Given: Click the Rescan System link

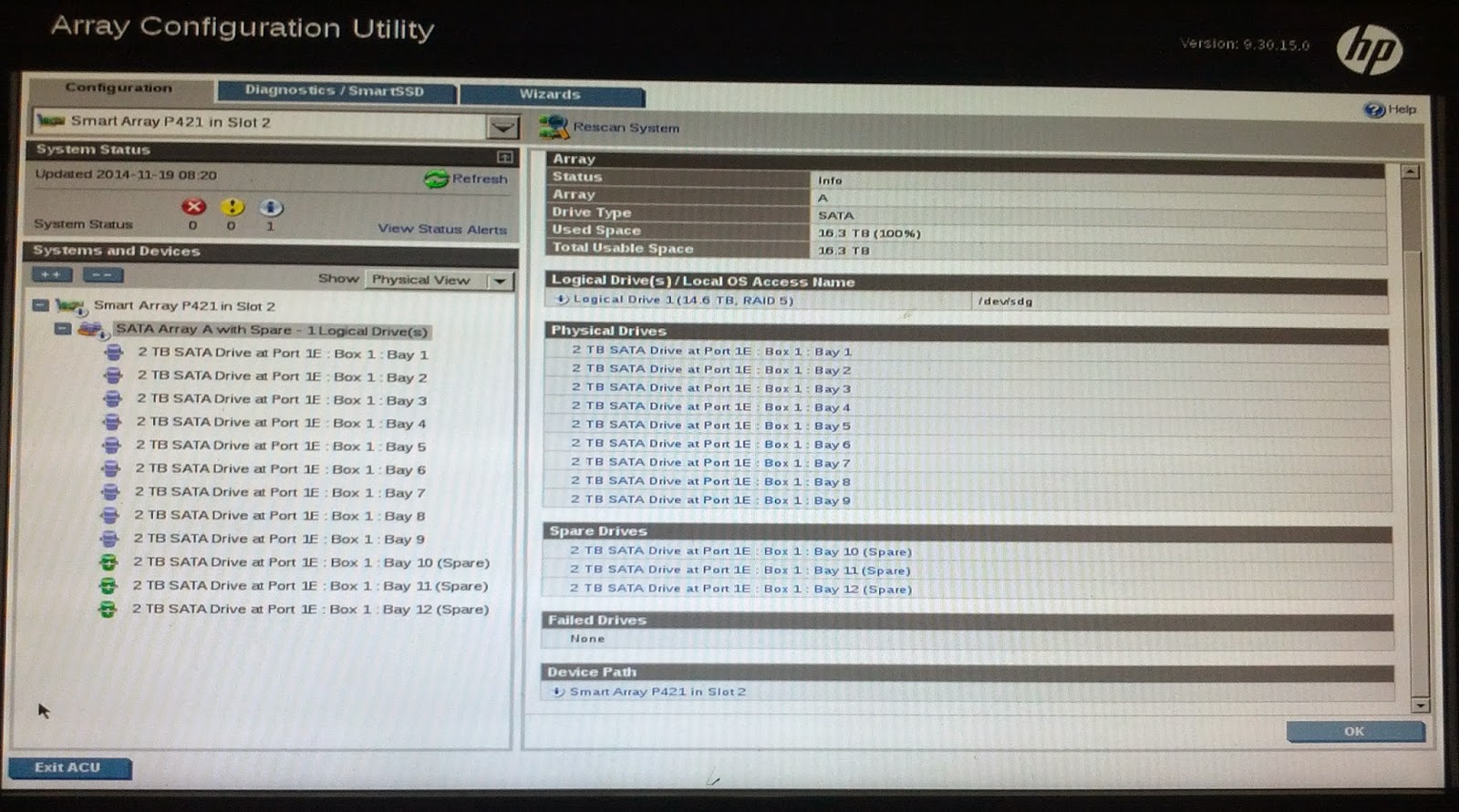Looking at the screenshot, I should 626,128.
